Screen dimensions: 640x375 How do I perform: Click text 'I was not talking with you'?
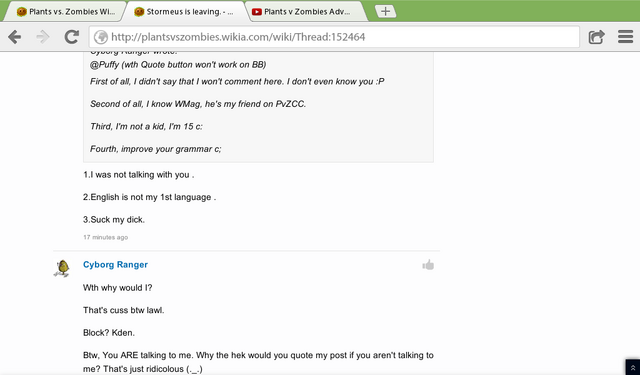[x=140, y=175]
